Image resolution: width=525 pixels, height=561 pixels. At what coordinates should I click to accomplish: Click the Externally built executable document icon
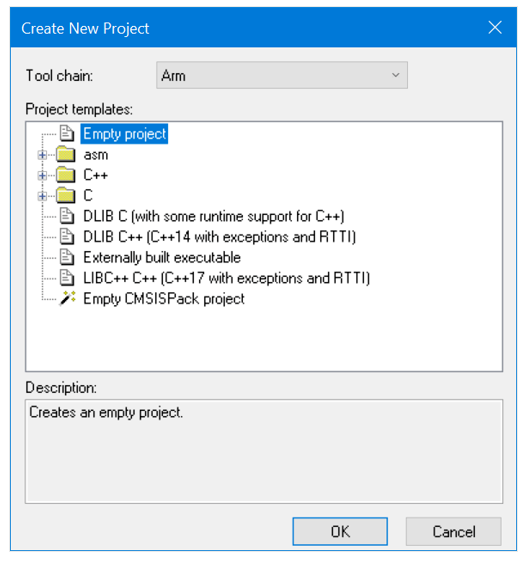tap(67, 257)
